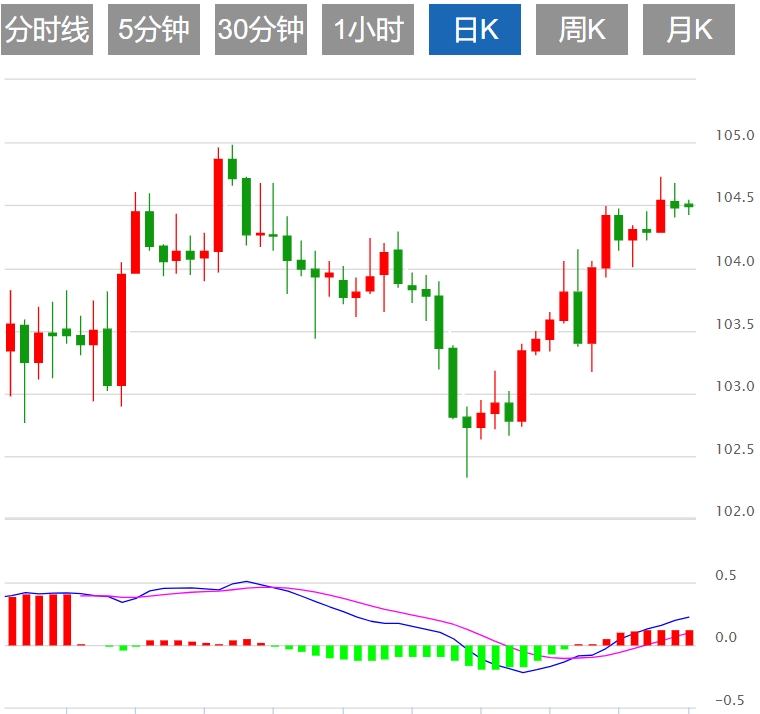Click the 104.5 price axis label

735,198
